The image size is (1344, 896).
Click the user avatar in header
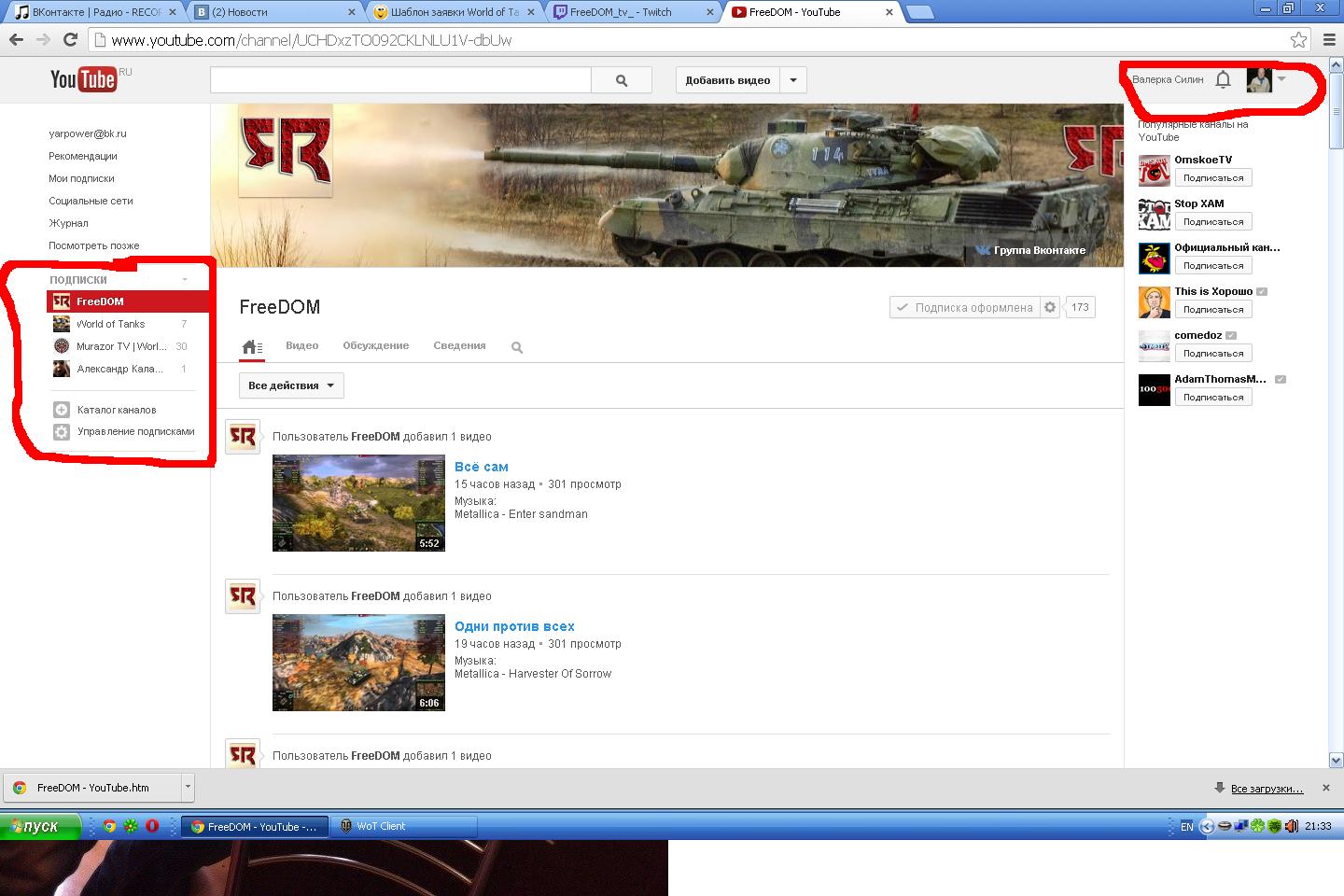click(x=1259, y=80)
